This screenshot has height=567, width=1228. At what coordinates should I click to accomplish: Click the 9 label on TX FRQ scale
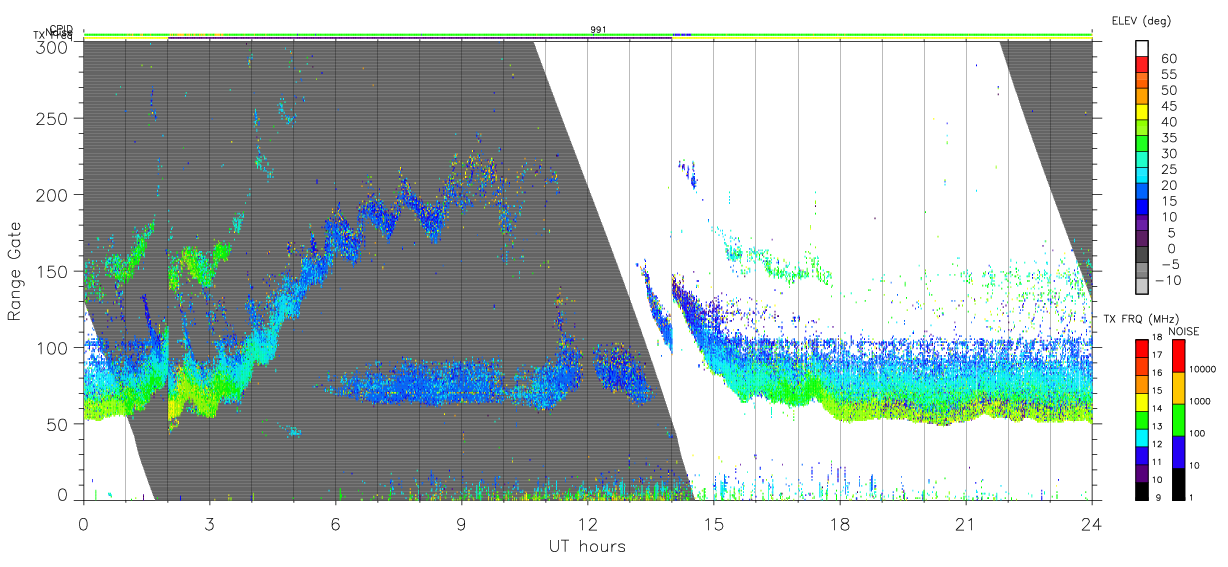[x=1160, y=497]
